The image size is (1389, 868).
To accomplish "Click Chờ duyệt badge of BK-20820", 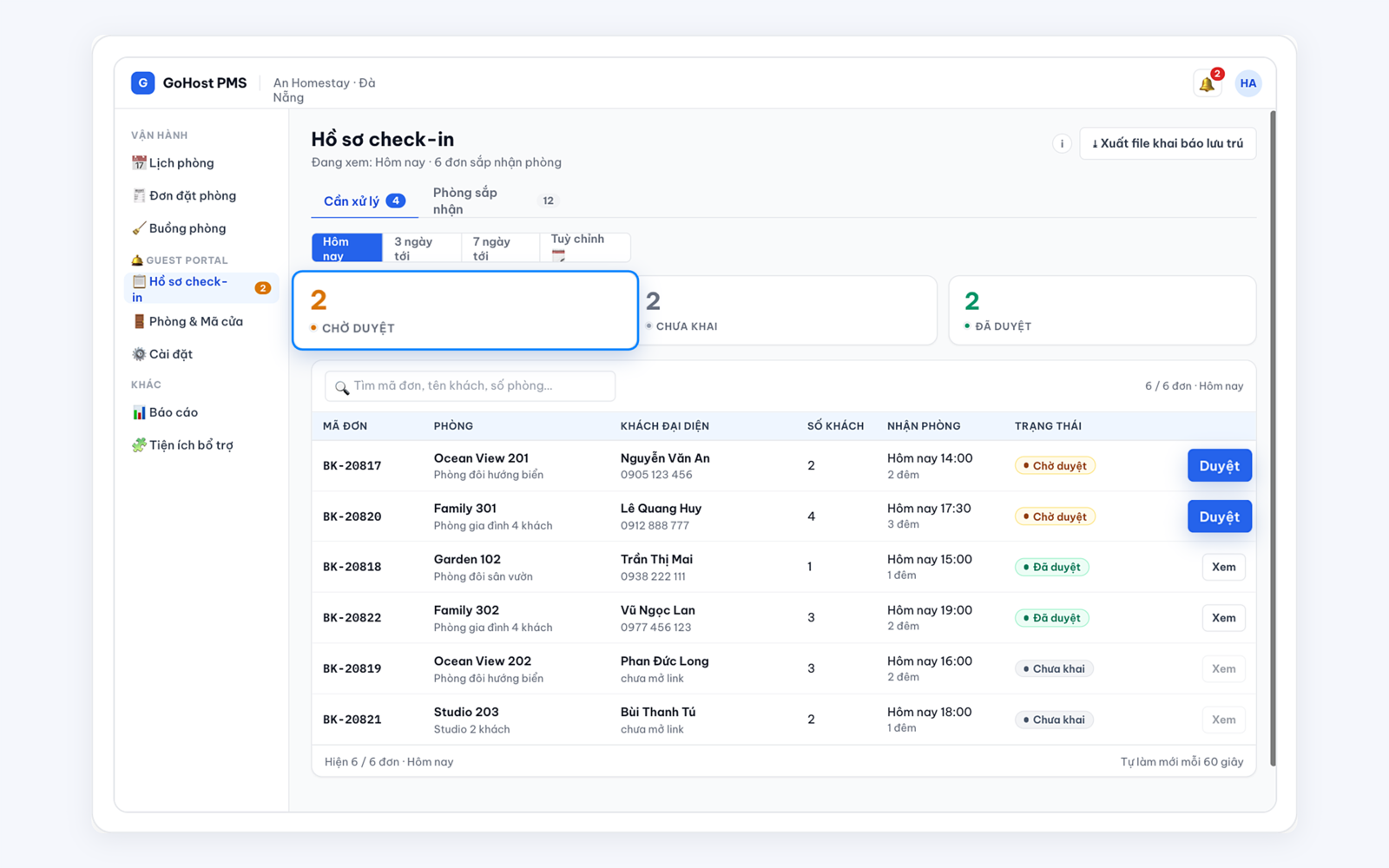I will pos(1055,516).
